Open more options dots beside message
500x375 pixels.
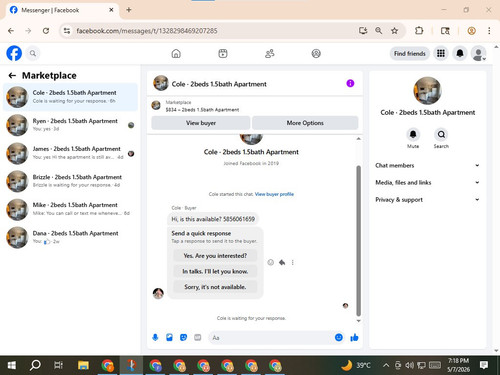tap(293, 262)
